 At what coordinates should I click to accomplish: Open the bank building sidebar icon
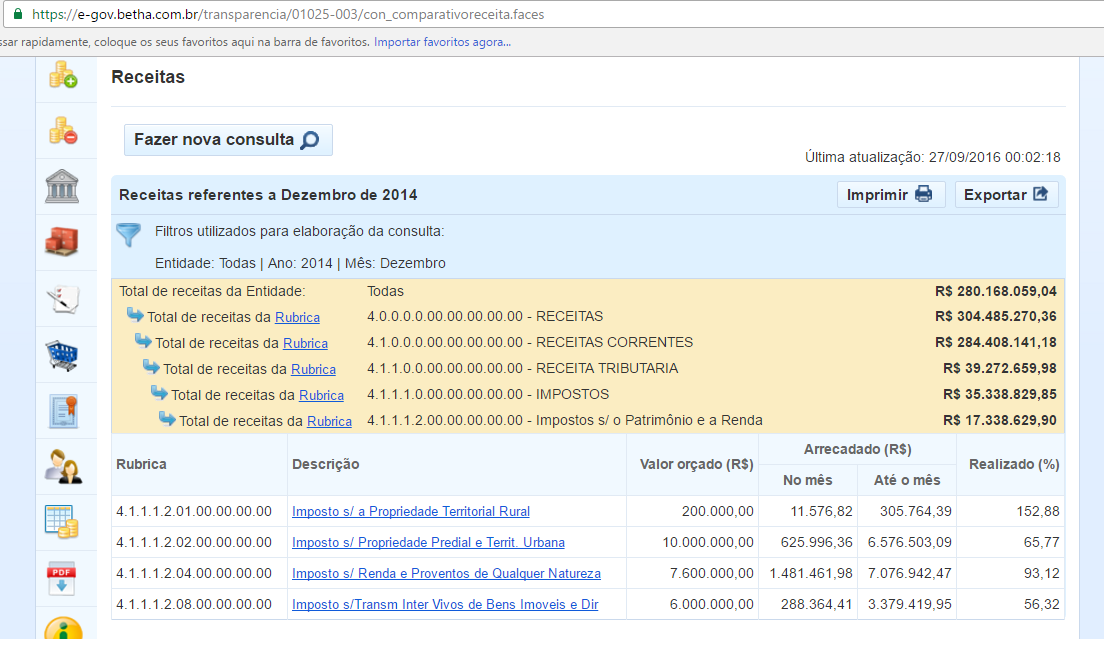point(63,186)
